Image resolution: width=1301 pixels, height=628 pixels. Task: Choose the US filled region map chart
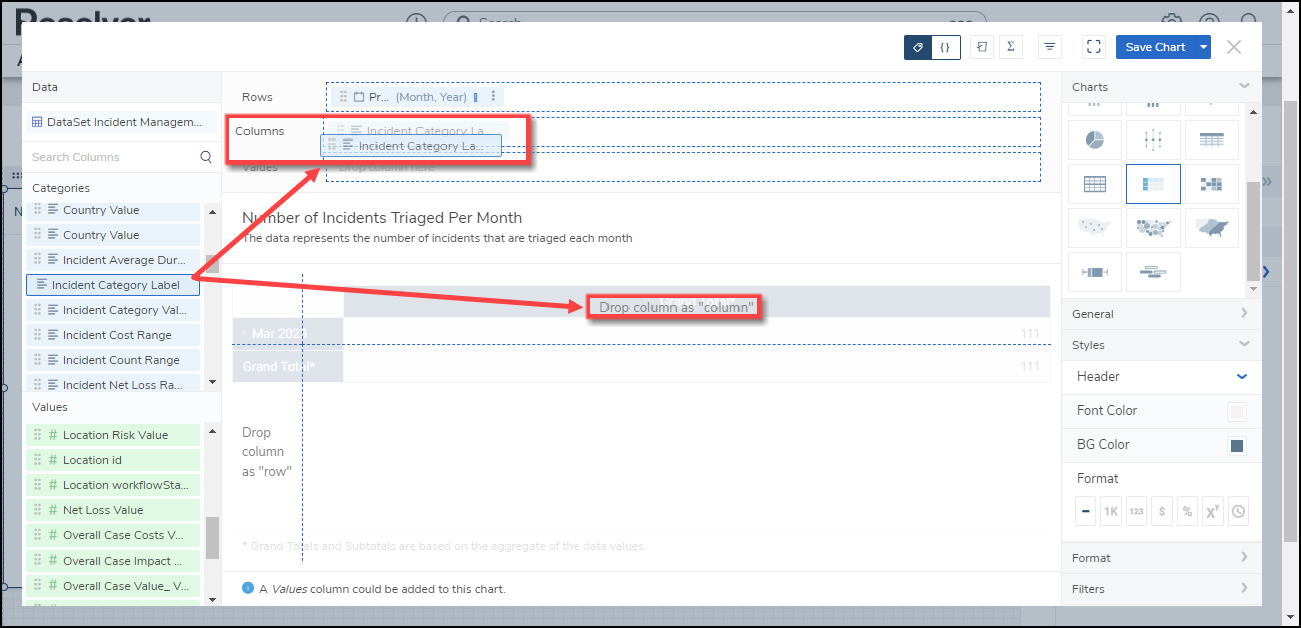click(x=1211, y=228)
